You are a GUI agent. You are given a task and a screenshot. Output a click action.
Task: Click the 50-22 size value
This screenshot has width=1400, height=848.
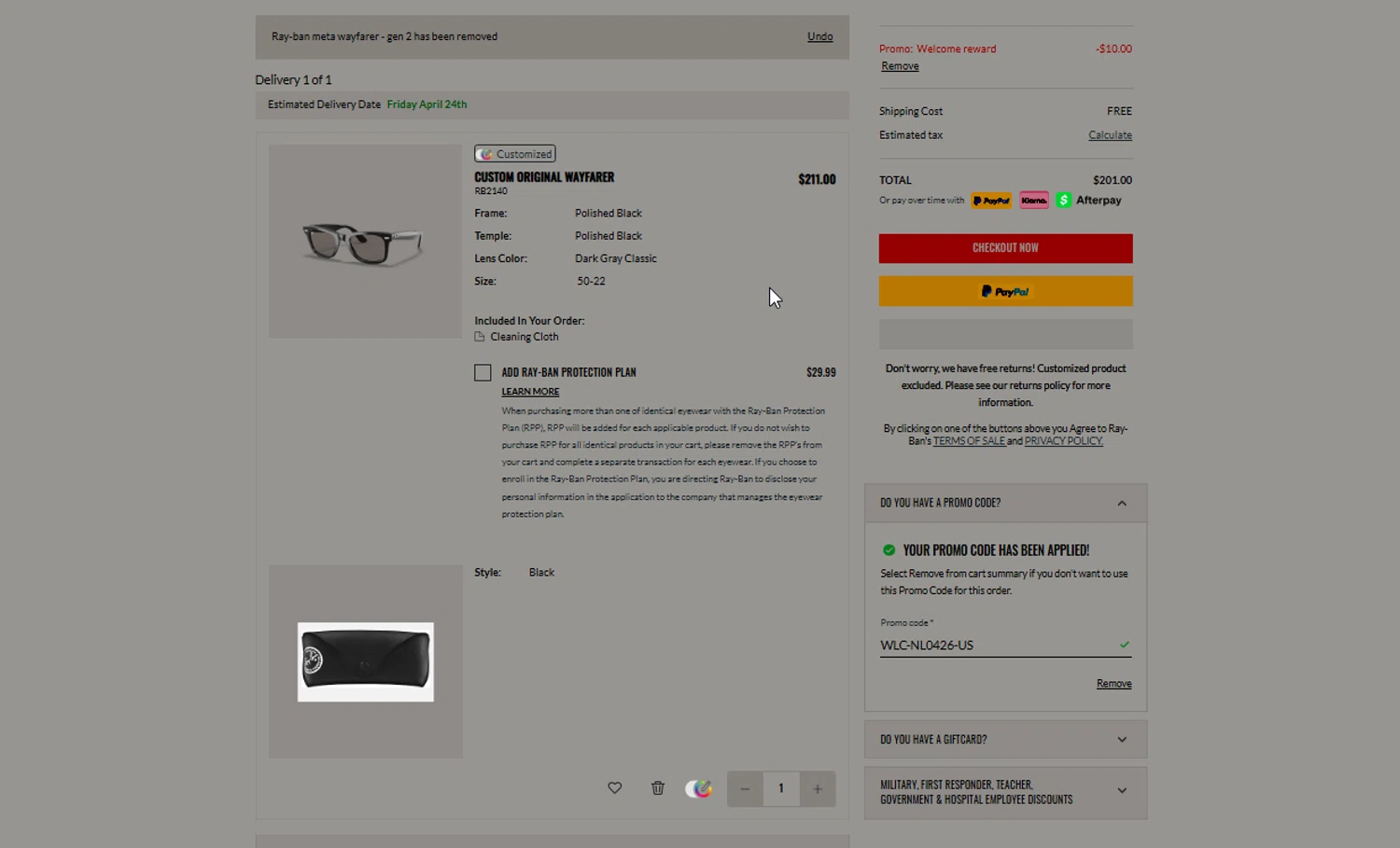pos(591,281)
